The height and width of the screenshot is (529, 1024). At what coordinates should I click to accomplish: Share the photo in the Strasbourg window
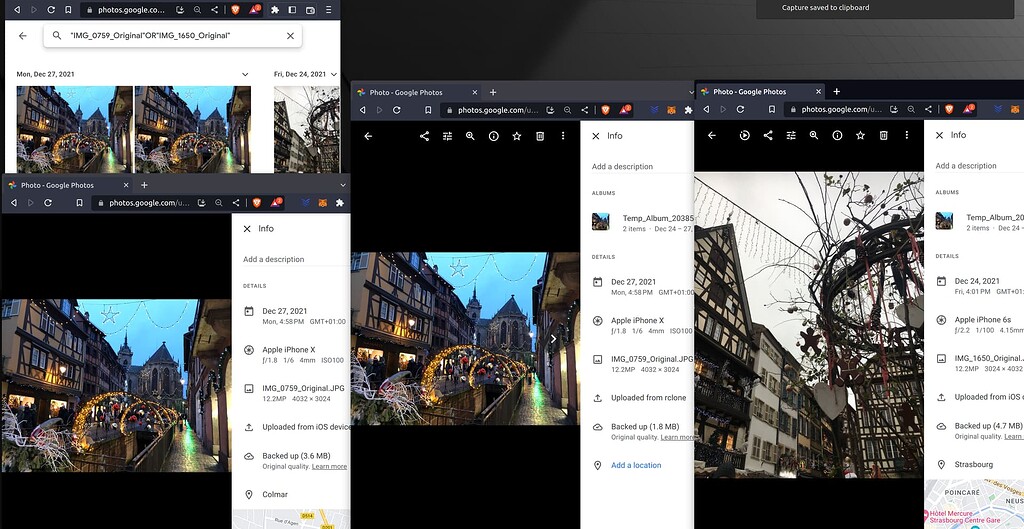(768, 135)
